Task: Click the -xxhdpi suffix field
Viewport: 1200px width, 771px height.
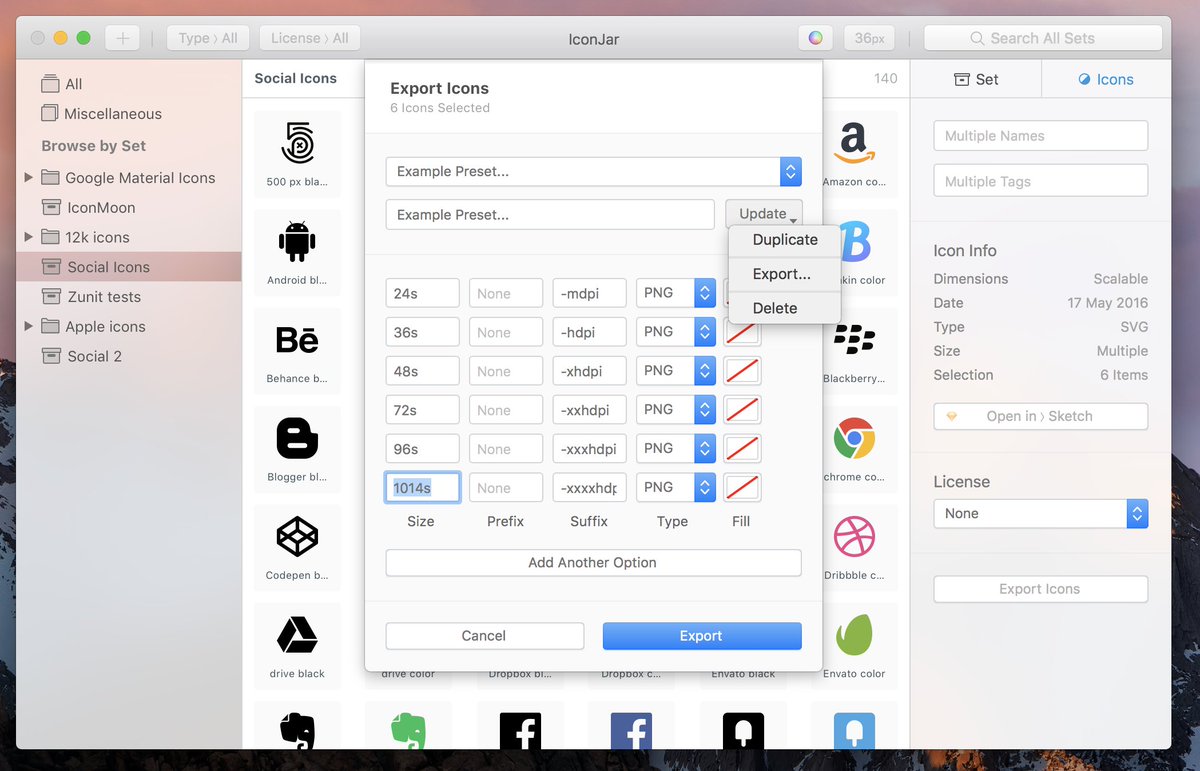Action: point(590,410)
